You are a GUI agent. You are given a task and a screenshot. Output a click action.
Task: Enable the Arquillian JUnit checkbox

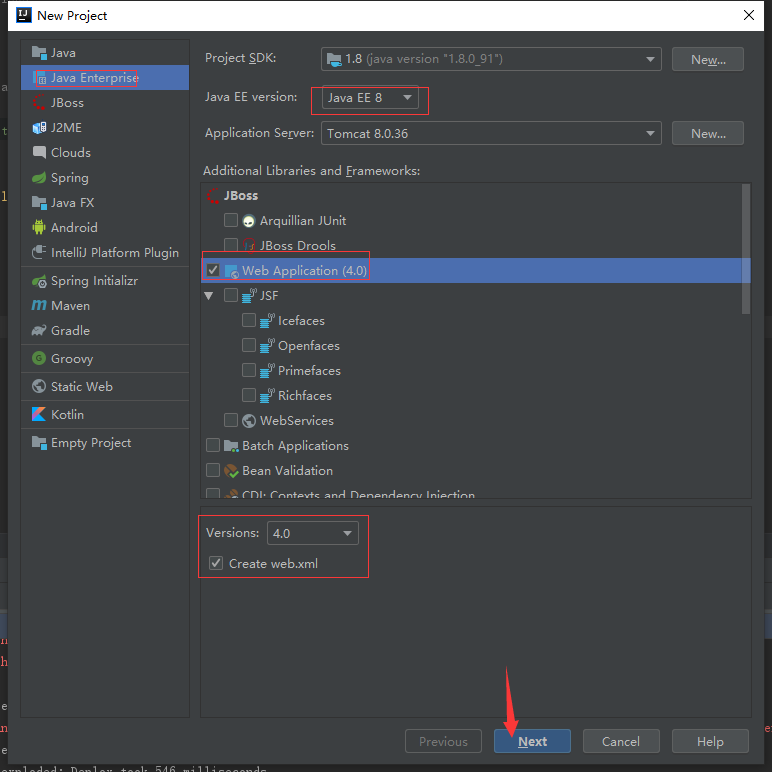(x=231, y=220)
